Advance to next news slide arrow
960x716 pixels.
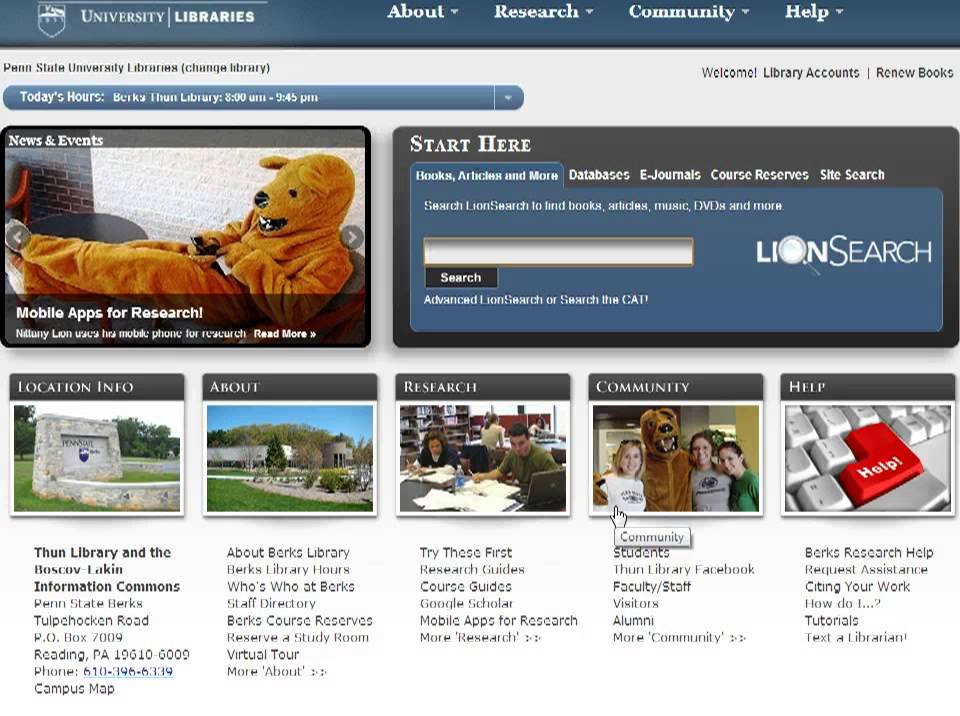click(x=351, y=237)
